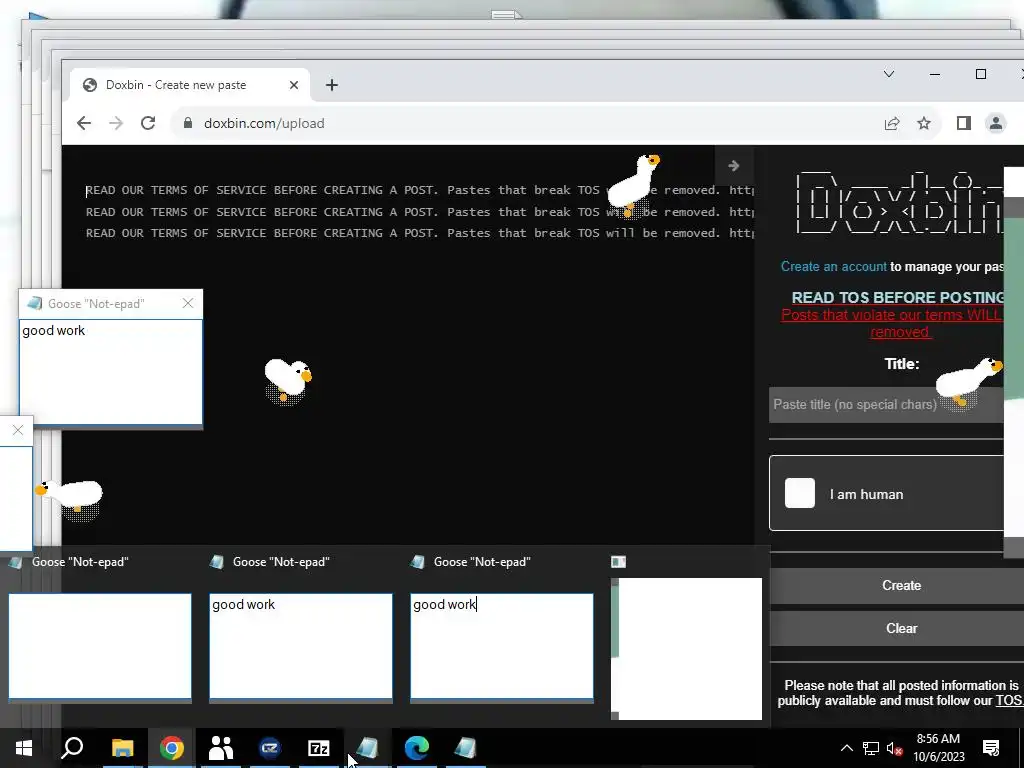View site info via the padlock icon
This screenshot has height=768, width=1024.
pos(188,123)
